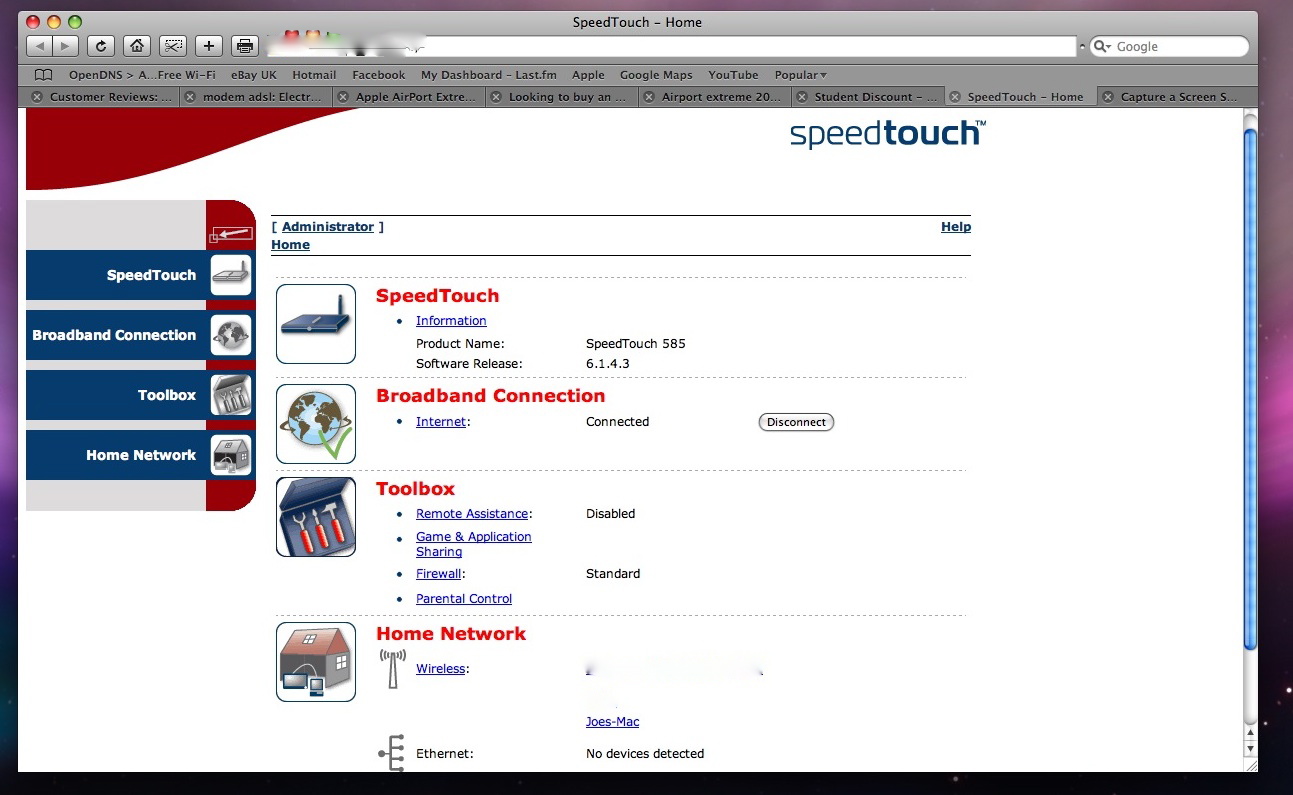1293x795 pixels.
Task: Open Game & Application Sharing link
Action: click(x=474, y=544)
